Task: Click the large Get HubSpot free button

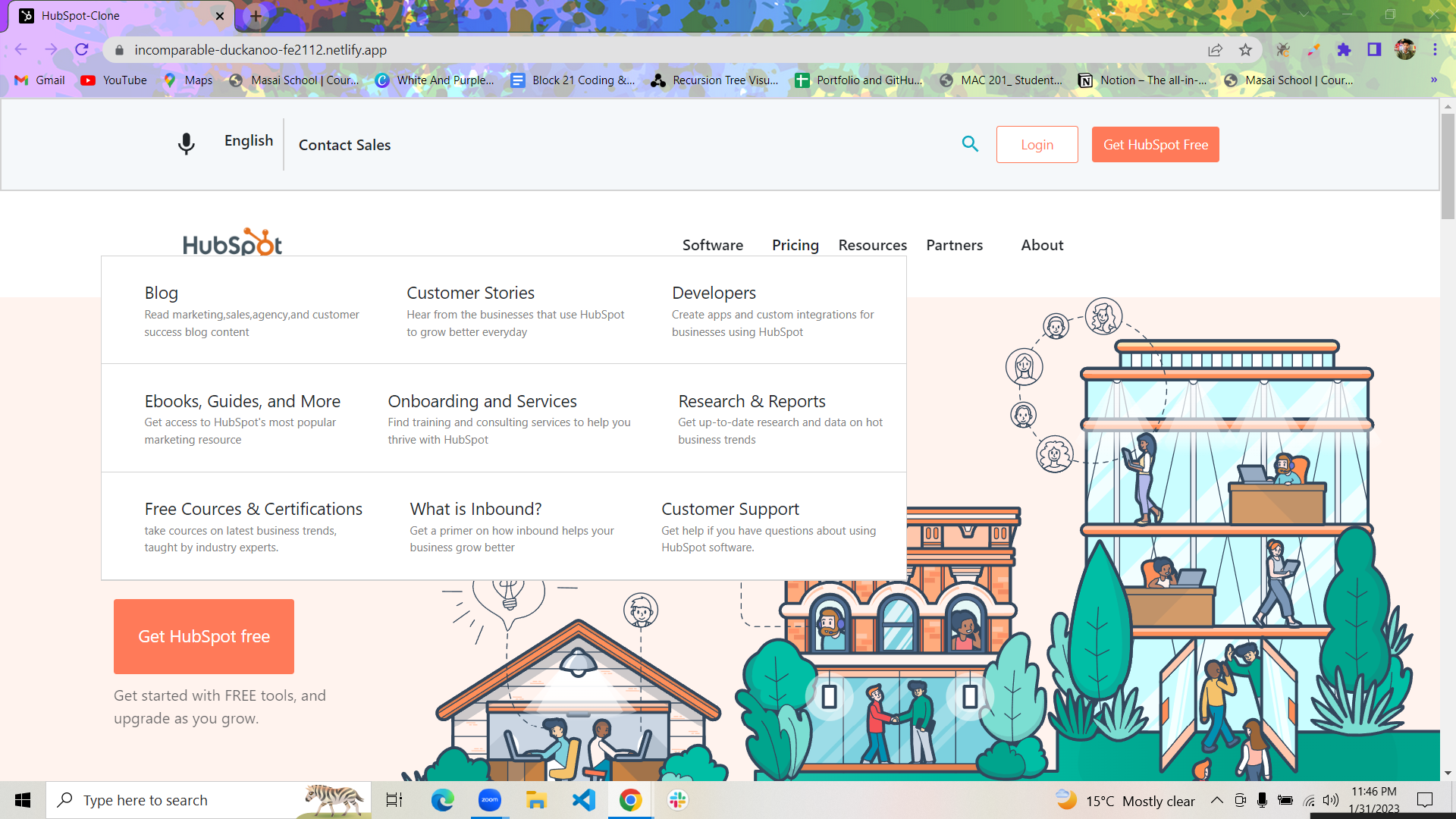Action: [204, 636]
